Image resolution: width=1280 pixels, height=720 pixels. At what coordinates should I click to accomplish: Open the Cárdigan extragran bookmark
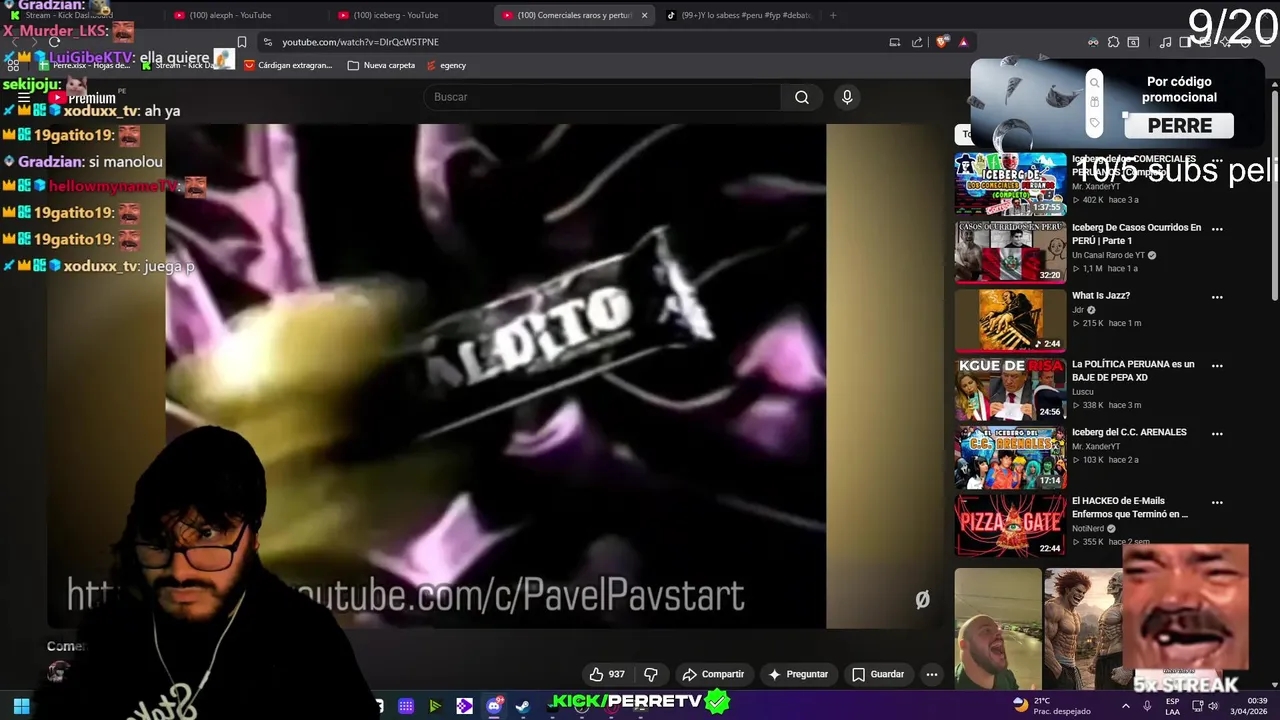(x=288, y=65)
